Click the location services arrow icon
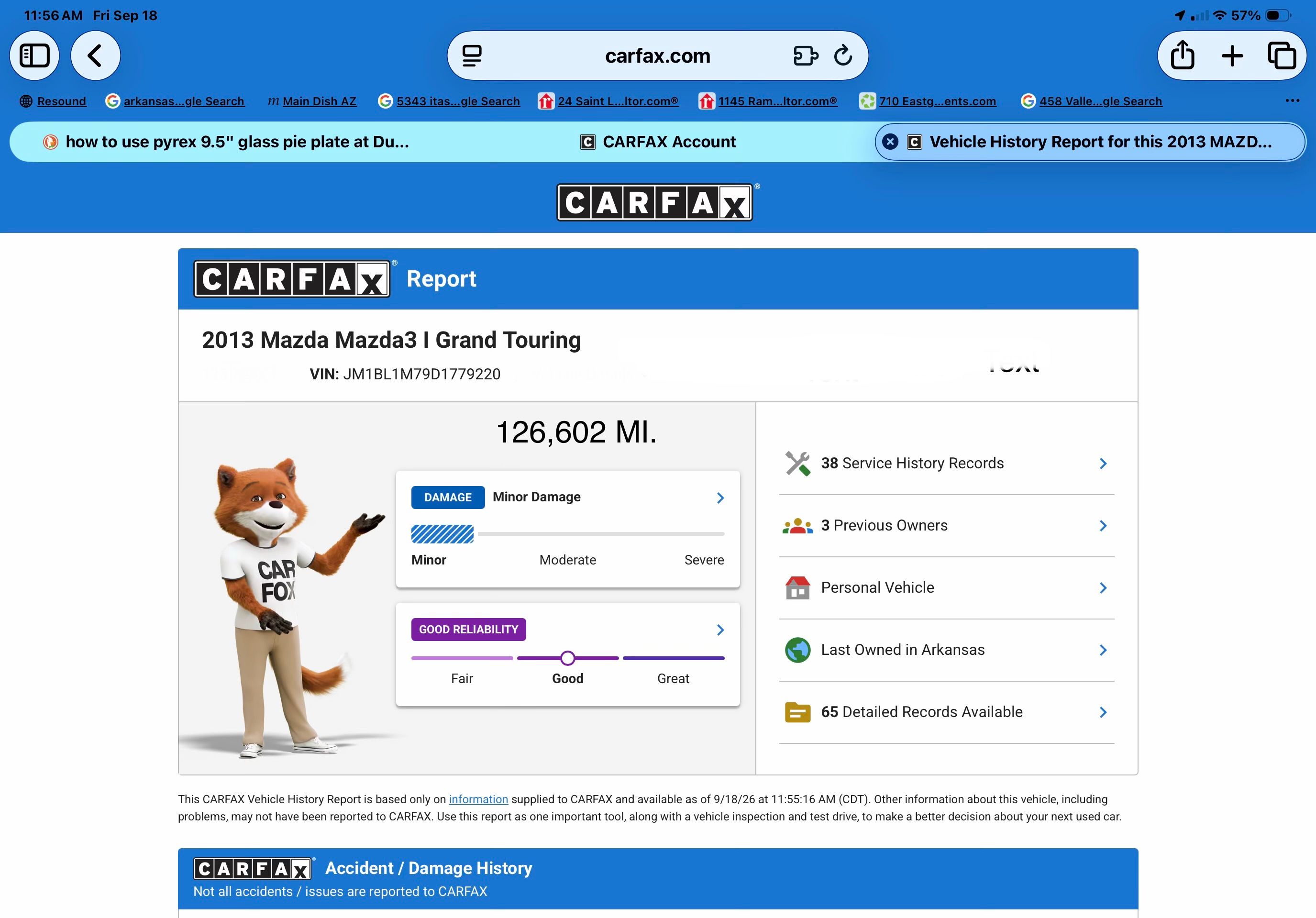This screenshot has width=1316, height=918. [x=1180, y=15]
